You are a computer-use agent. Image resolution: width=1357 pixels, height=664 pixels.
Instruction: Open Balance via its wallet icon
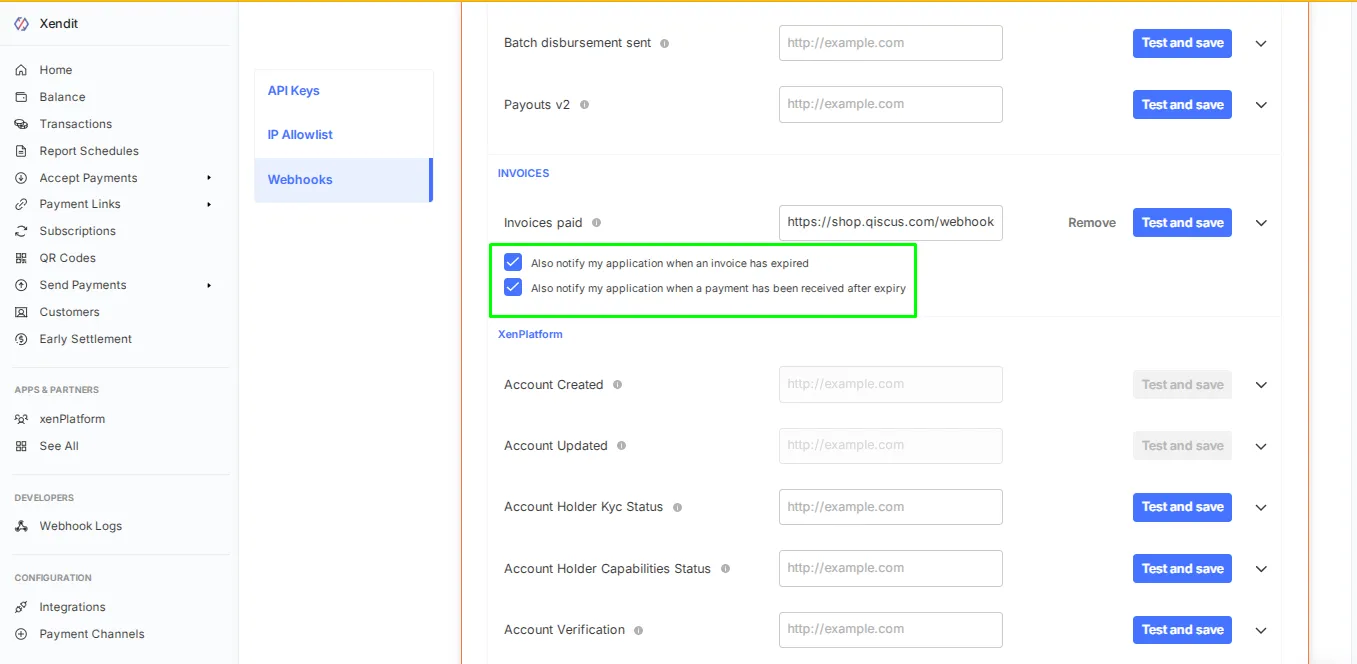tap(21, 97)
